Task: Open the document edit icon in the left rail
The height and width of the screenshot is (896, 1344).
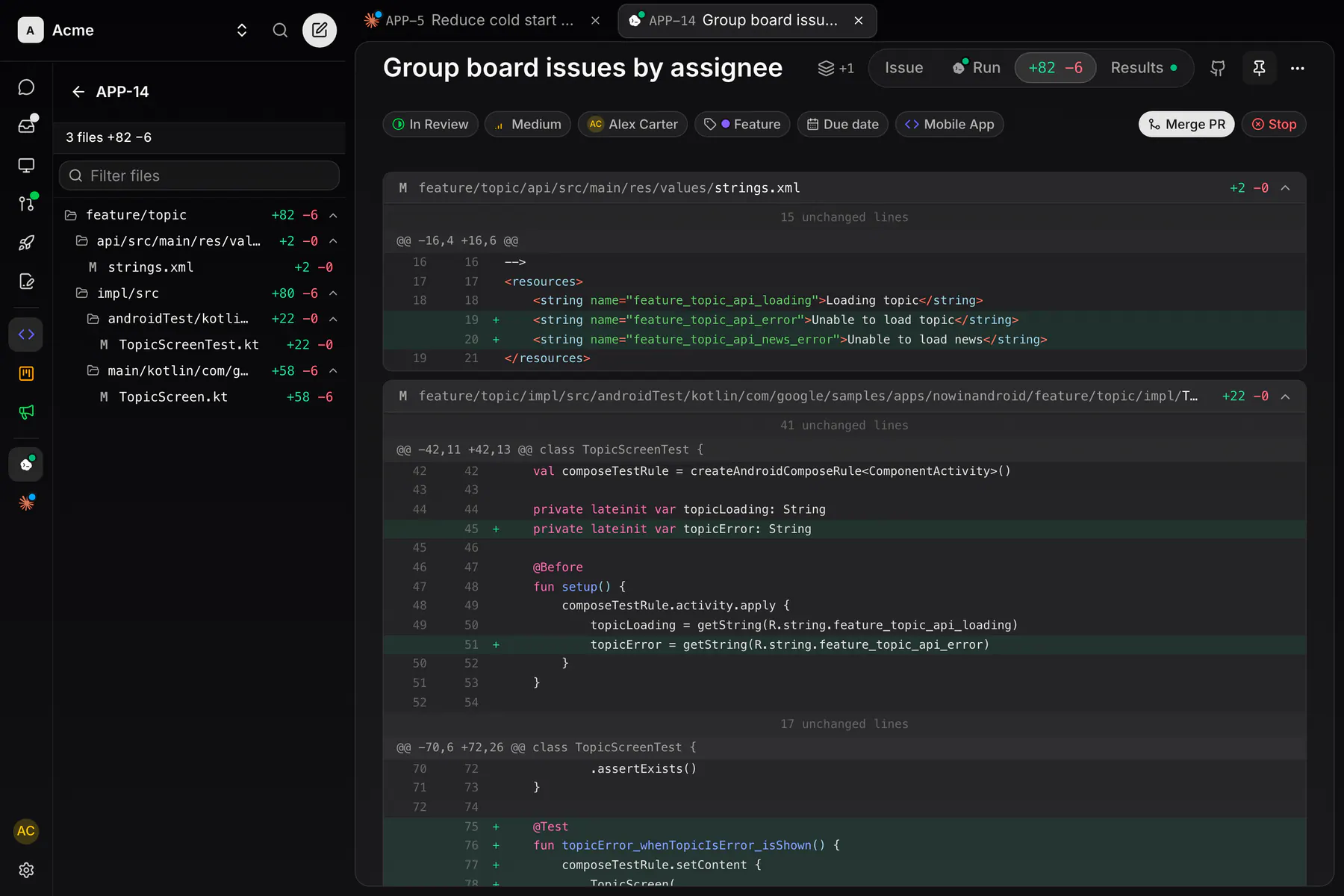Action: tap(26, 281)
